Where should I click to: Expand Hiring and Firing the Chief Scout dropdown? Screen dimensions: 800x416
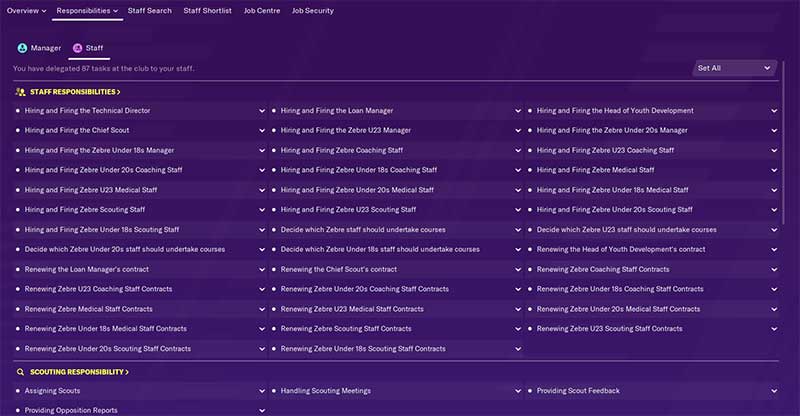[262, 131]
